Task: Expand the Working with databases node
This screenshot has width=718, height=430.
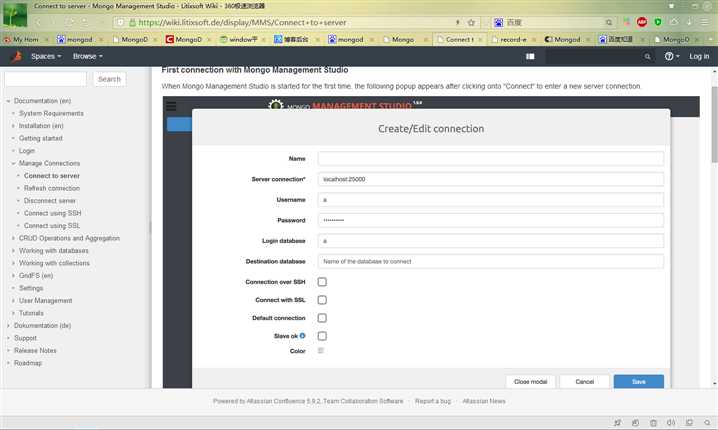Action: [x=13, y=250]
